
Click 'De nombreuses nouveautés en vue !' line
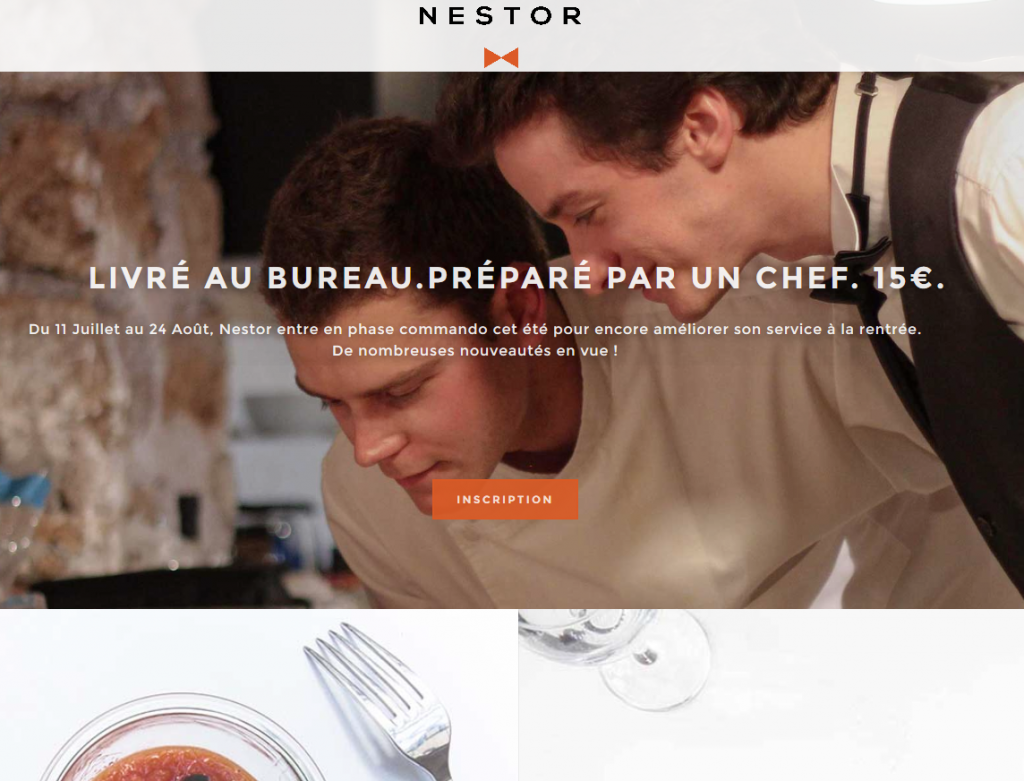[x=475, y=351]
